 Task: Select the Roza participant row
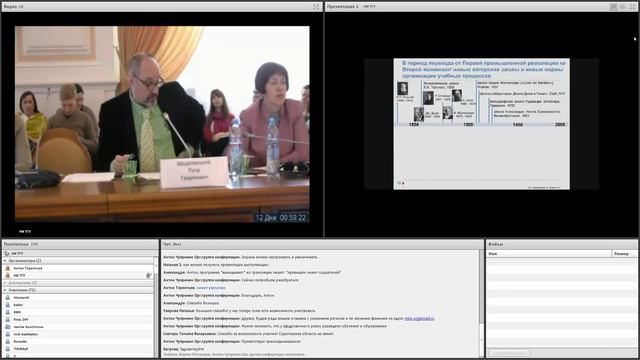[x=78, y=320]
